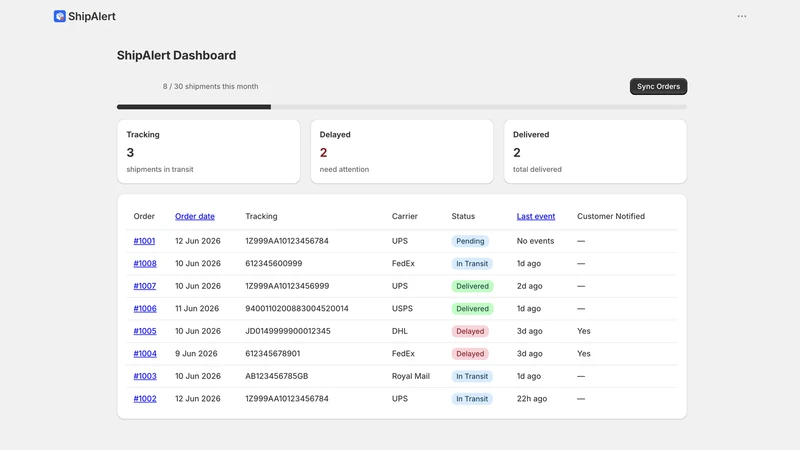Click the '8 / 30 shipments this month' text
This screenshot has width=800, height=450.
210,86
